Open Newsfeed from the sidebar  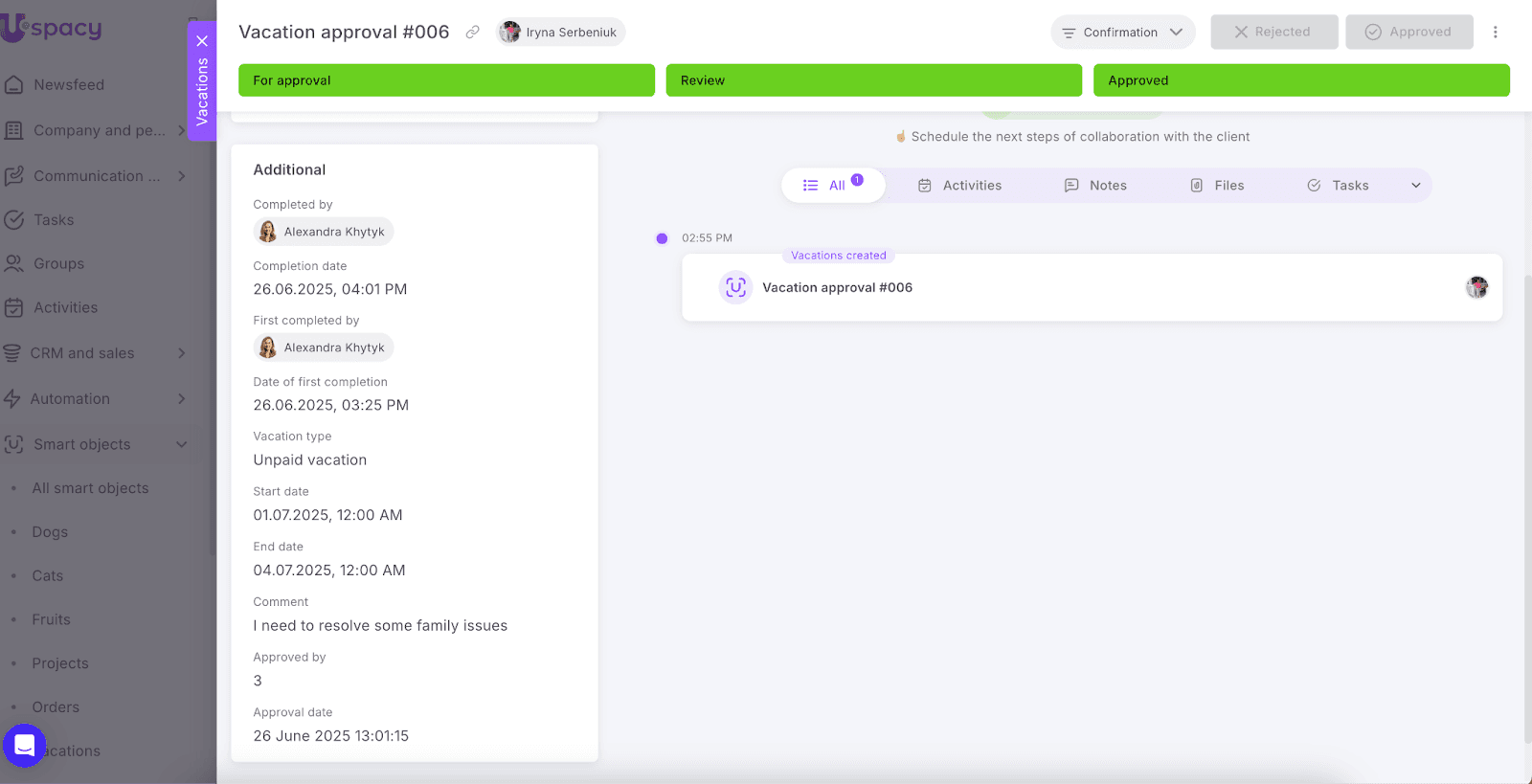pyautogui.click(x=68, y=85)
